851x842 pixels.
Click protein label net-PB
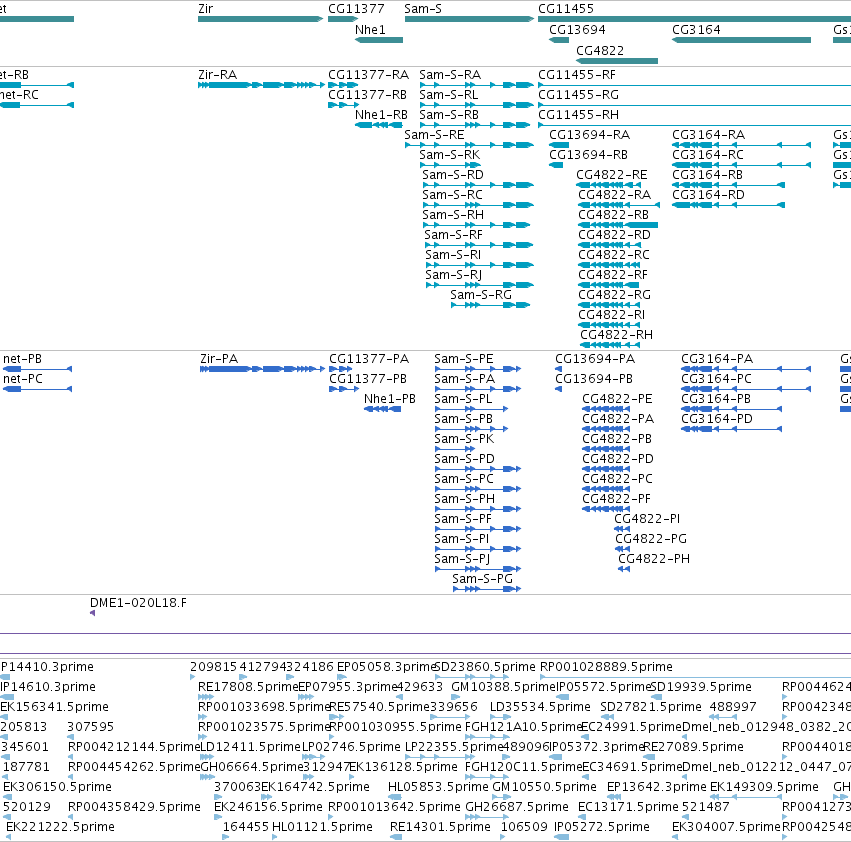click(x=22, y=359)
